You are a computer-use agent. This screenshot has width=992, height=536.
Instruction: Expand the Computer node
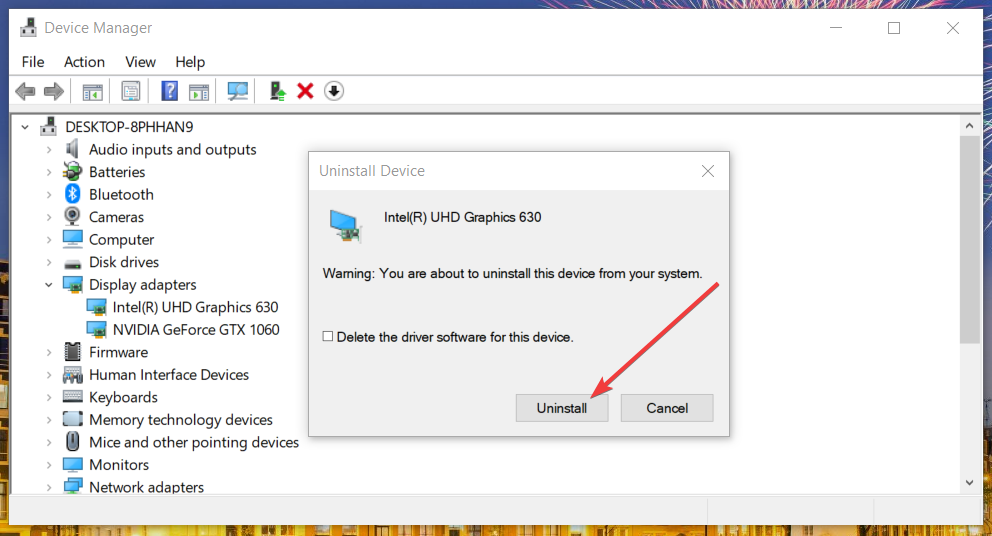click(49, 240)
